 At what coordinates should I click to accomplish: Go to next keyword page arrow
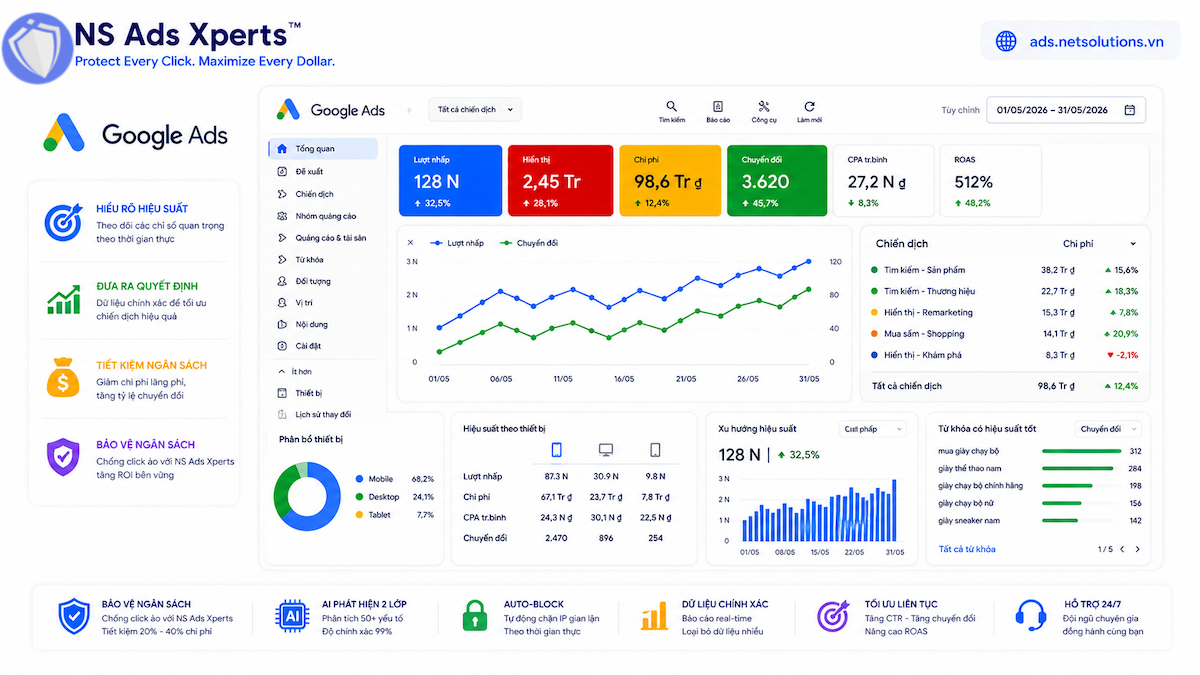(x=1137, y=549)
